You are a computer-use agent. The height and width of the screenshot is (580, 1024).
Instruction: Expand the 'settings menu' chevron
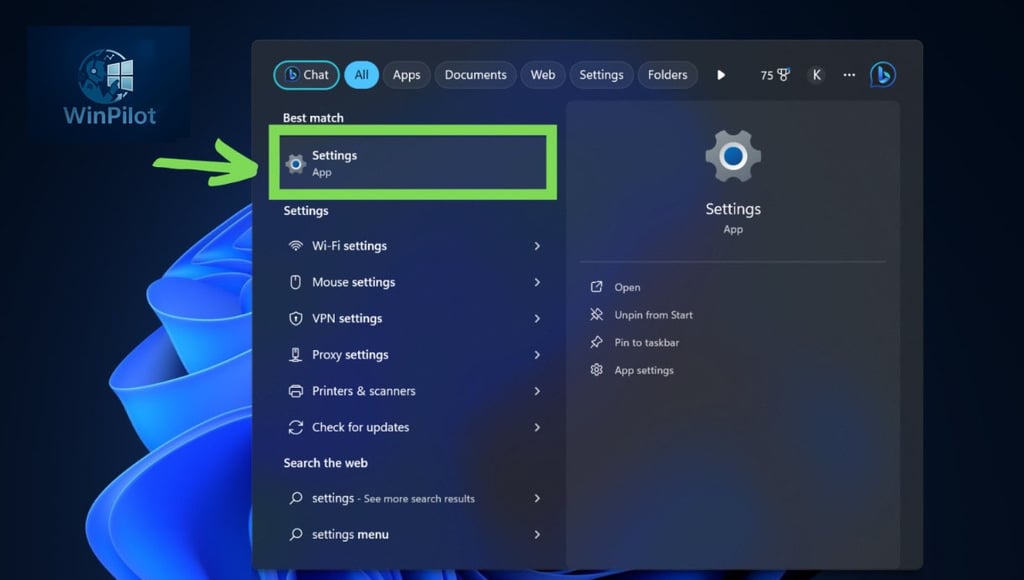[x=537, y=534]
